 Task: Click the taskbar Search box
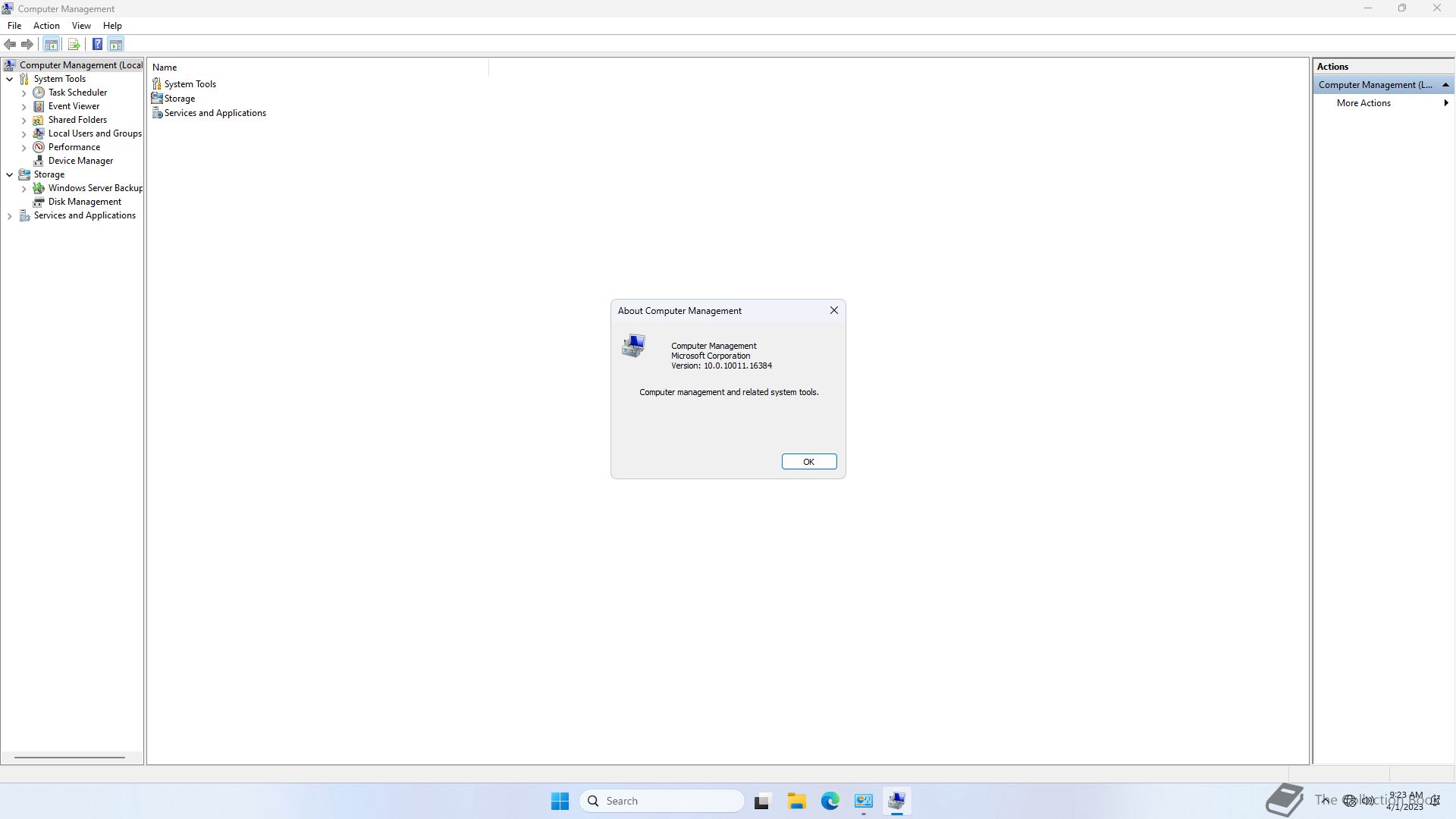pyautogui.click(x=661, y=801)
